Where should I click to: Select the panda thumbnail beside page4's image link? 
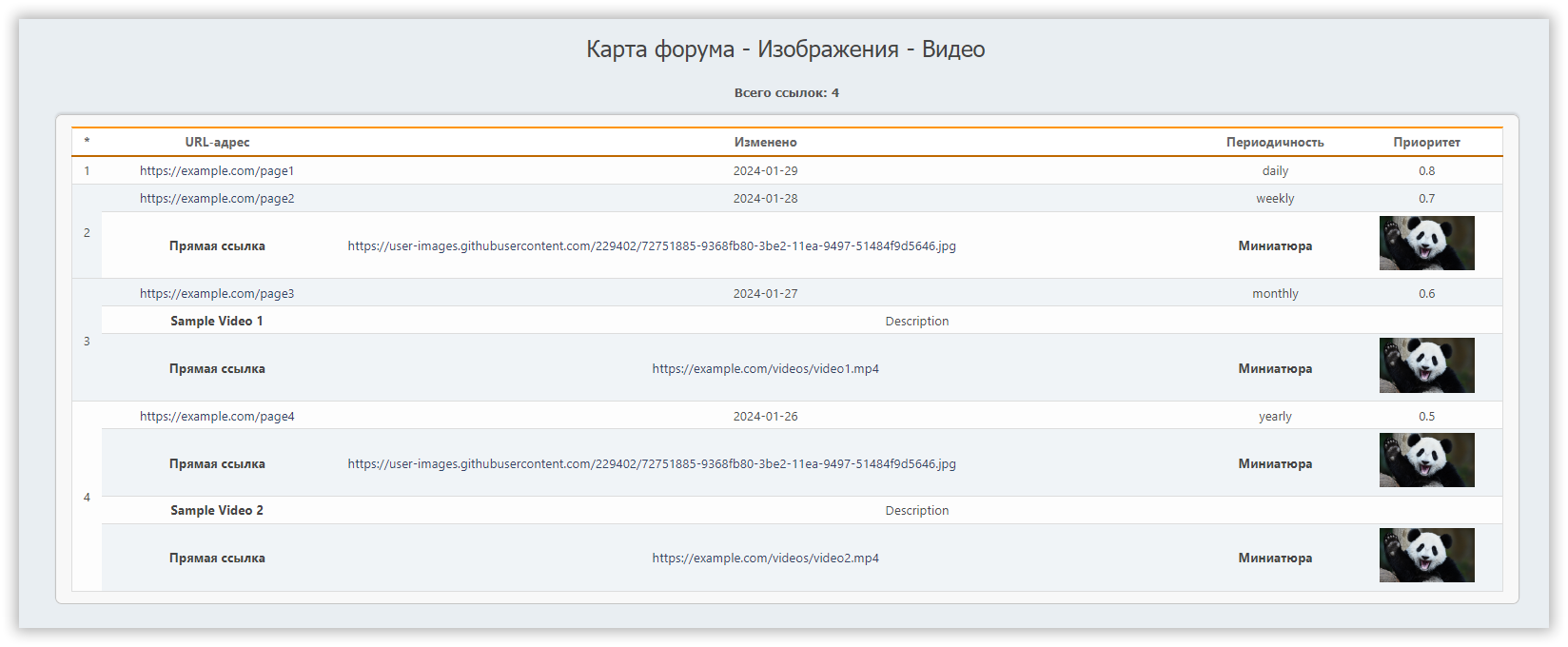tap(1426, 461)
